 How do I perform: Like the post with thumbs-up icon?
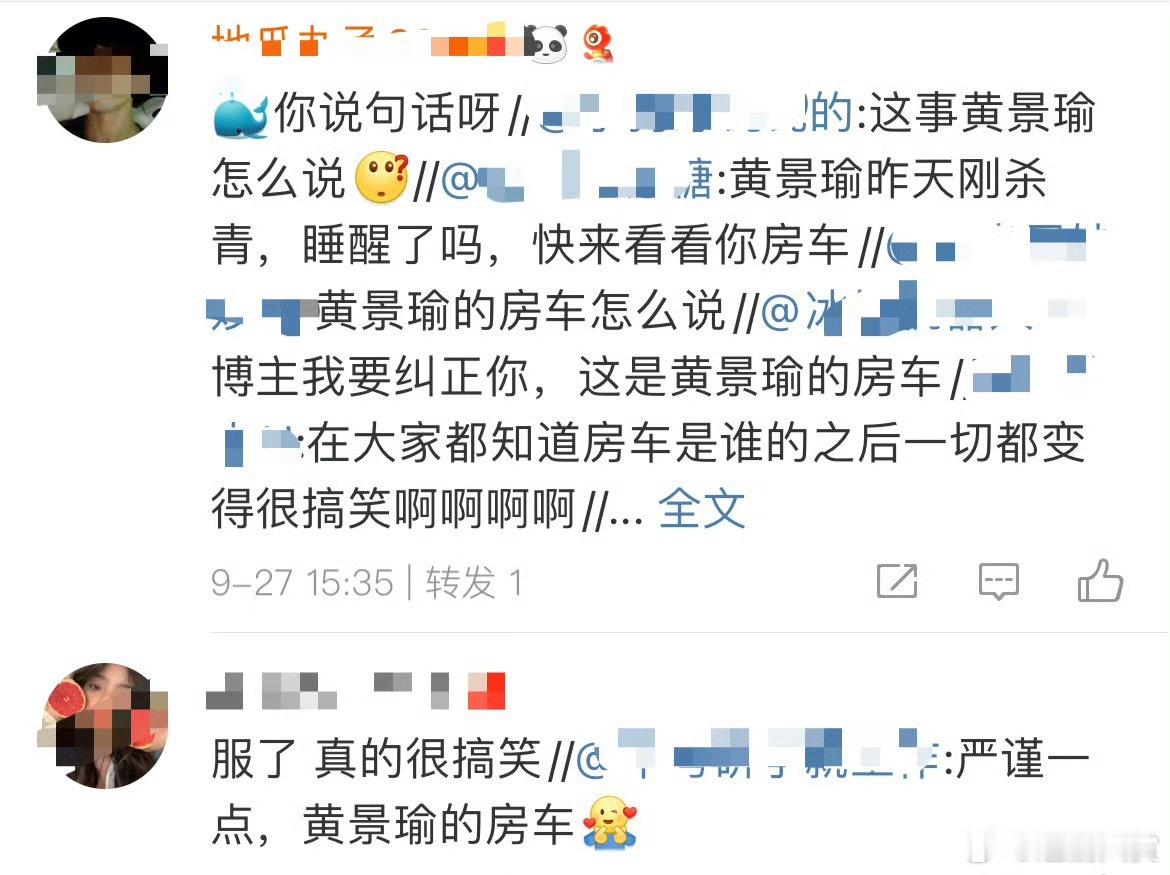1100,580
